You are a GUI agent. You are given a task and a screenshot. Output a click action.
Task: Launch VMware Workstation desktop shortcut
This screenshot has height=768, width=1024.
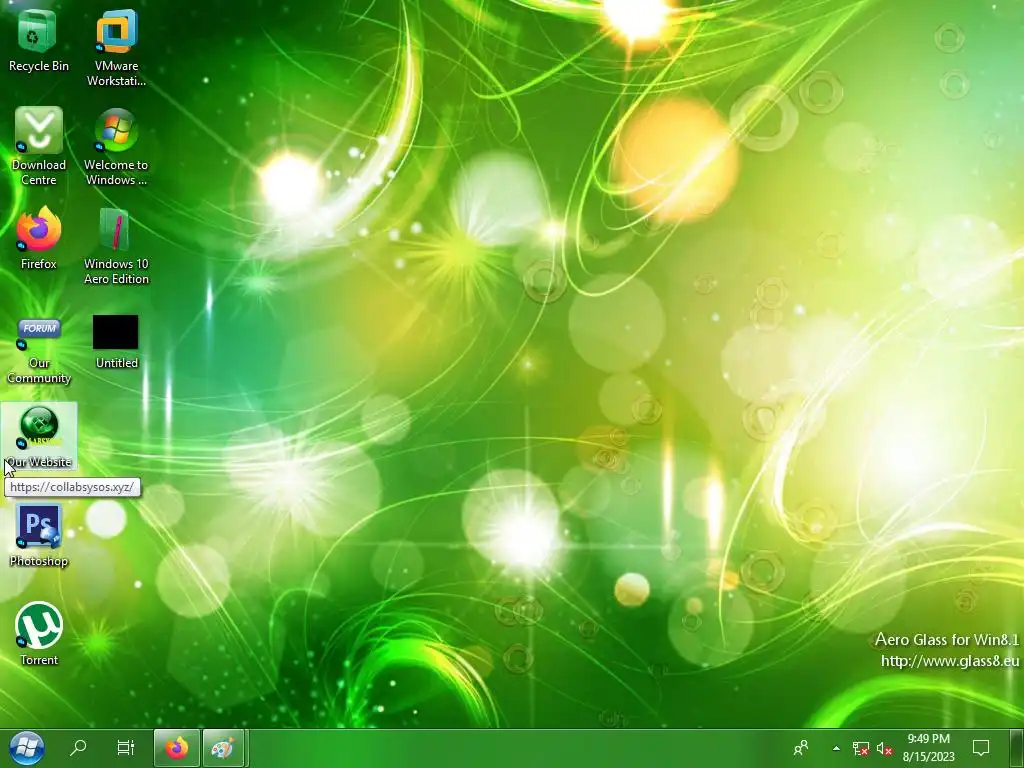coord(116,48)
